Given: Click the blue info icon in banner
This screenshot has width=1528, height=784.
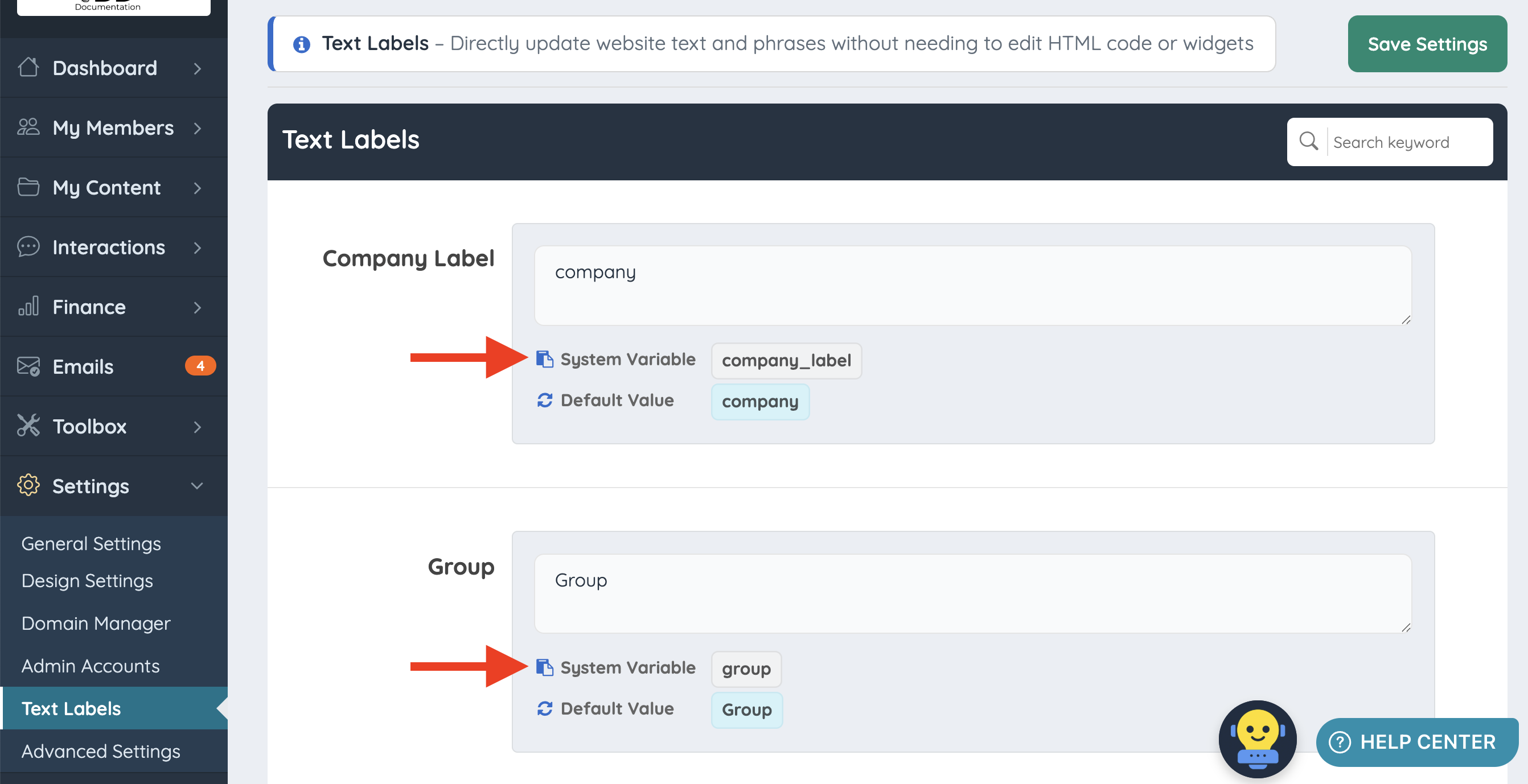Looking at the screenshot, I should [x=301, y=44].
